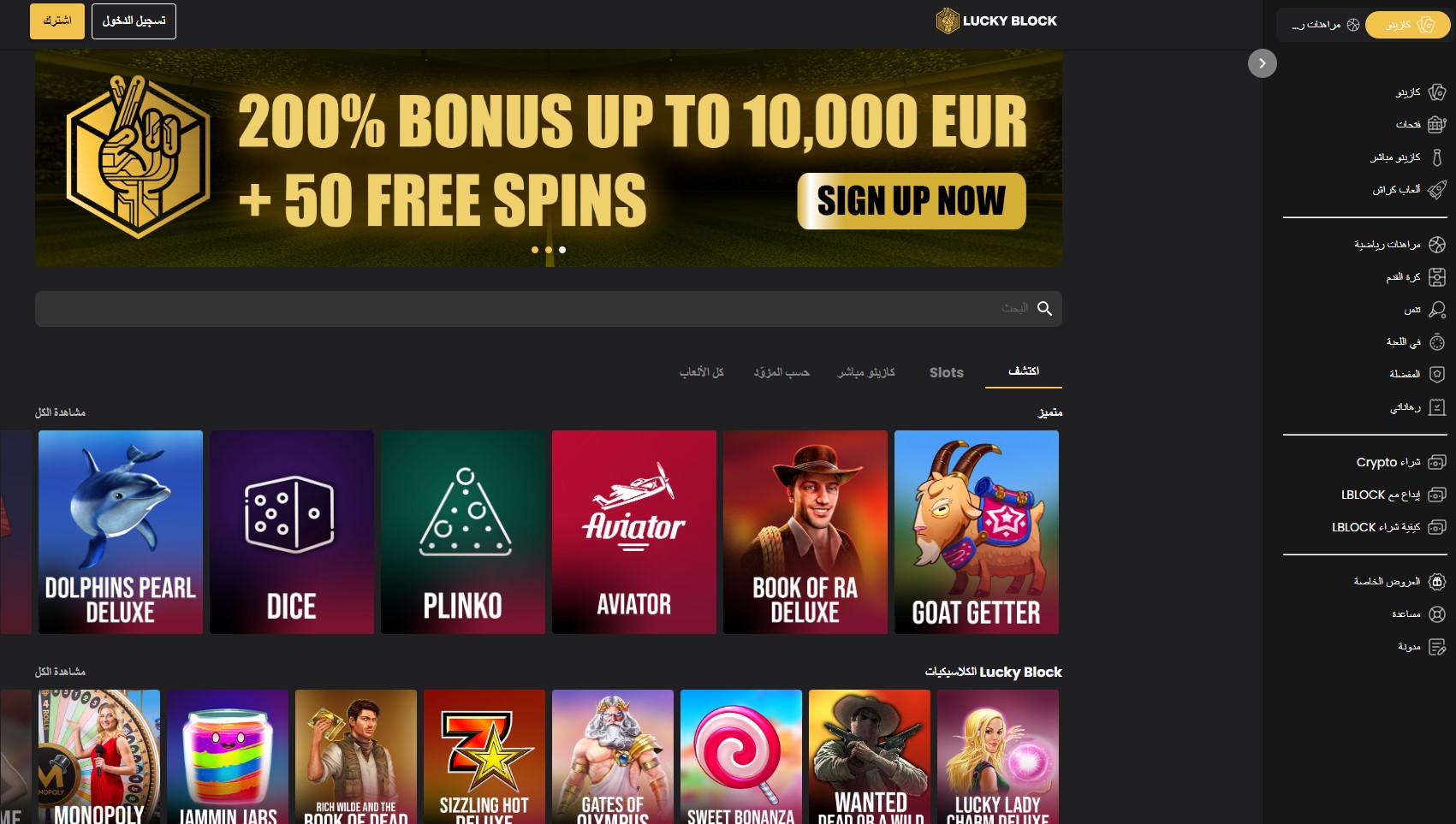Select the tennis racket icon in sidebar
1456x824 pixels.
tap(1437, 310)
